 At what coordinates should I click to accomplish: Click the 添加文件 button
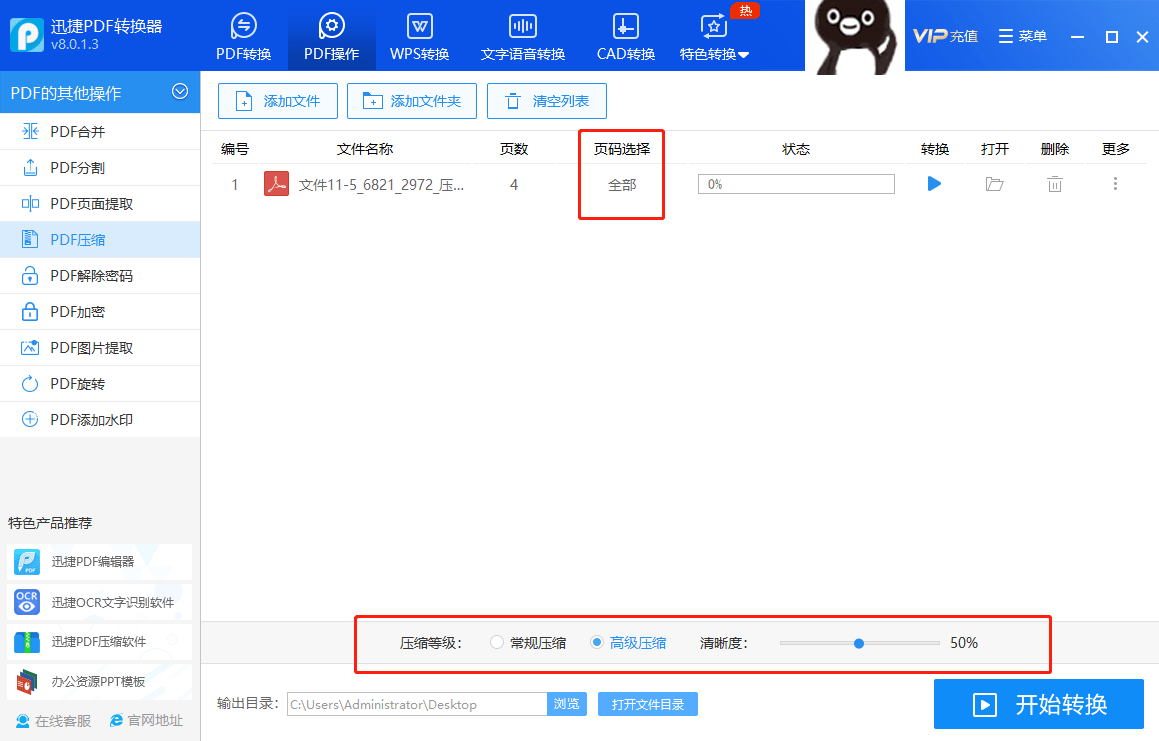click(278, 101)
